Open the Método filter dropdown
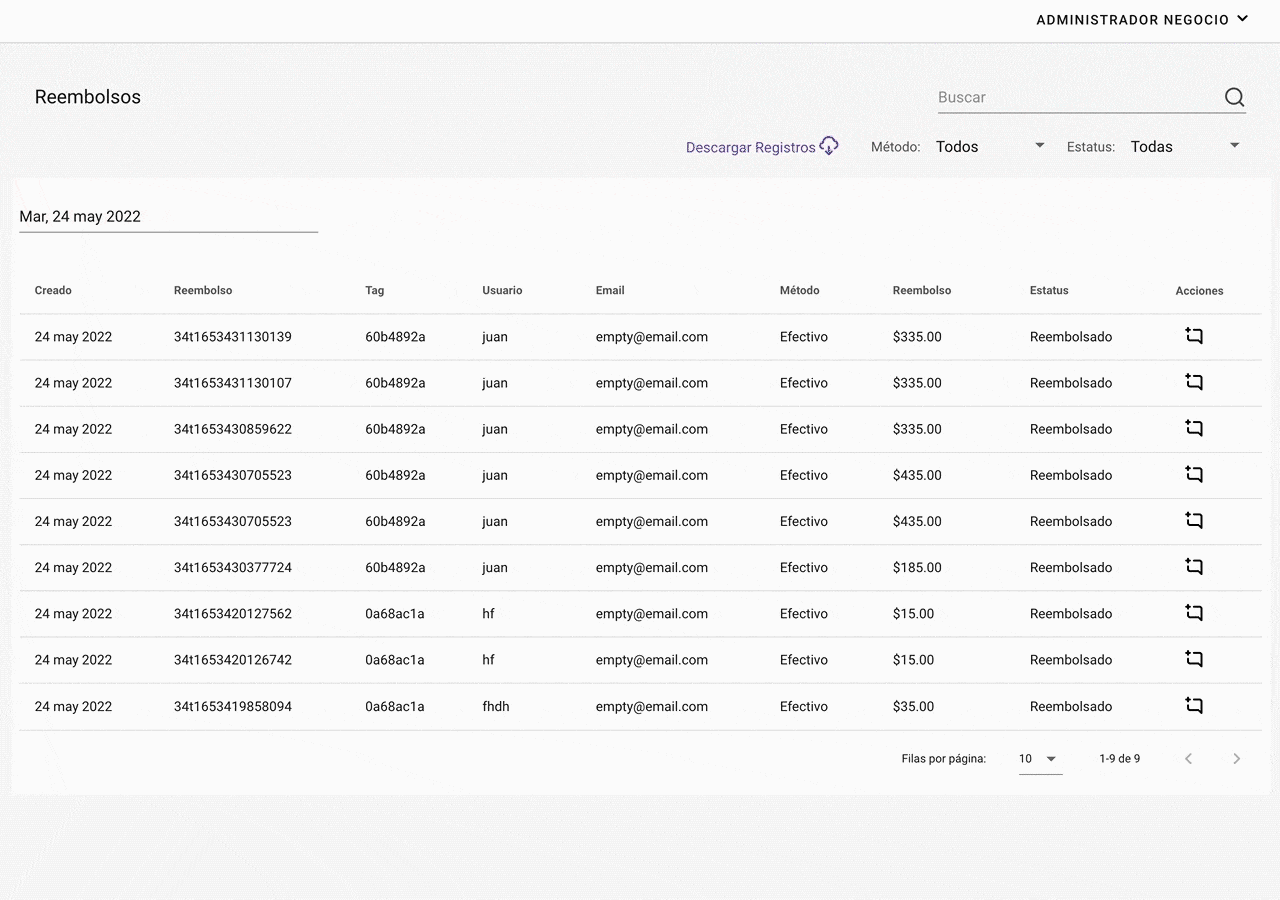 click(x=990, y=147)
